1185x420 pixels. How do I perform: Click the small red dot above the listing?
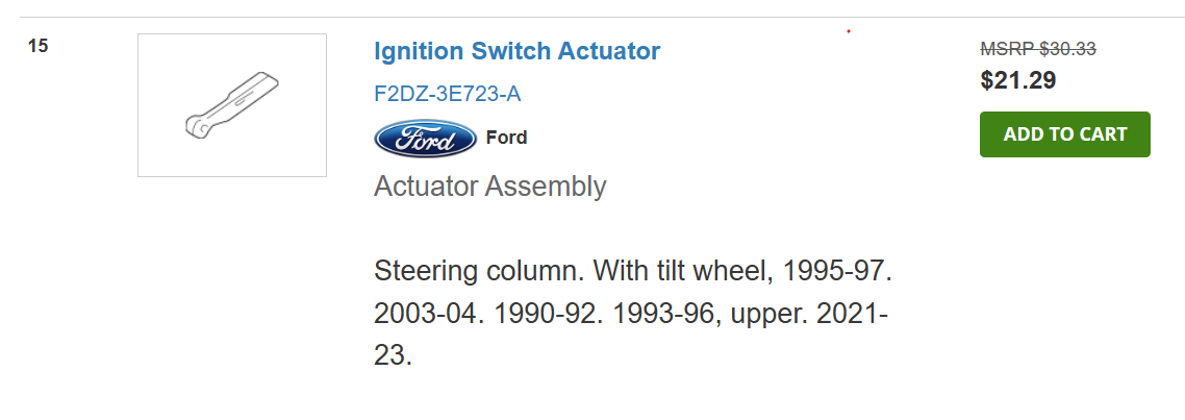pyautogui.click(x=848, y=31)
